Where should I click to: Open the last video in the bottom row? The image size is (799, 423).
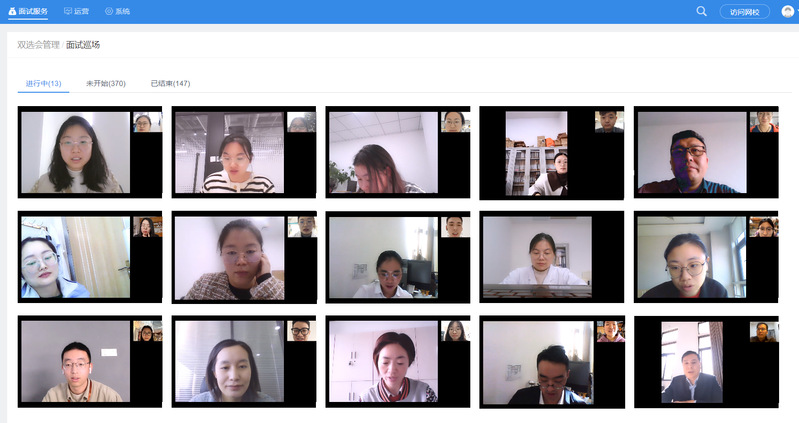tap(705, 361)
